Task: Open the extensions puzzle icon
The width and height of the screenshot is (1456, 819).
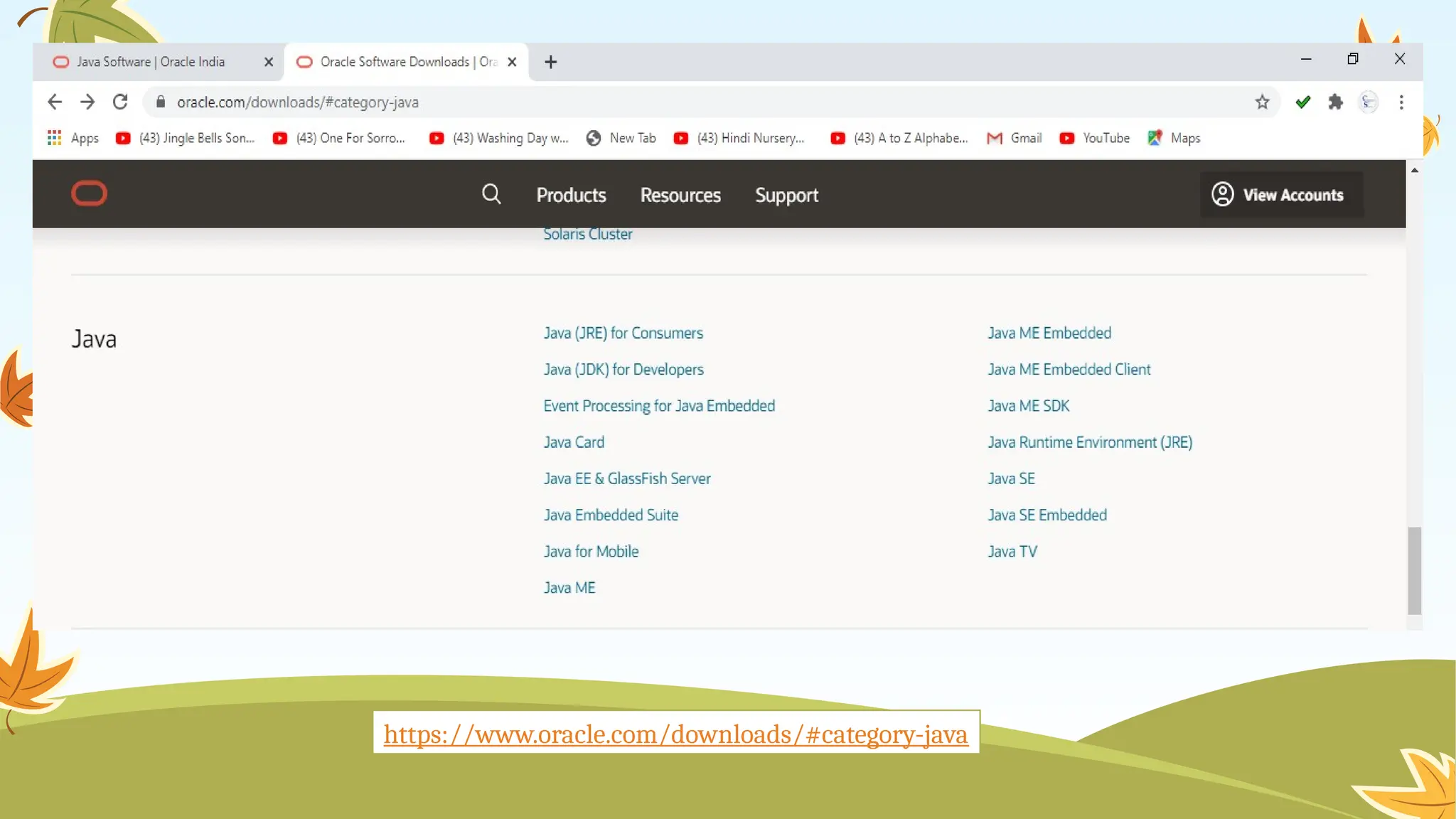Action: tap(1336, 102)
